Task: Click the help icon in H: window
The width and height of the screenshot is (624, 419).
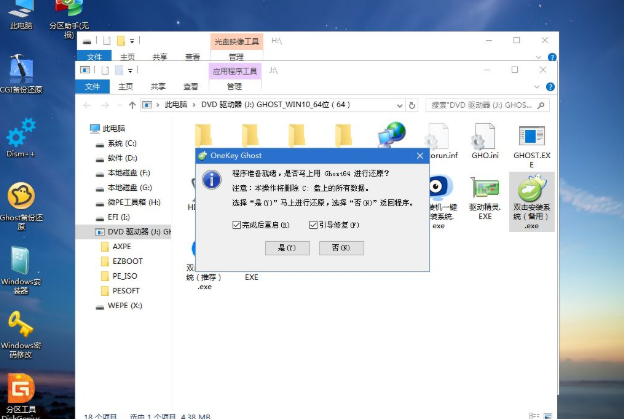Action: tap(552, 57)
